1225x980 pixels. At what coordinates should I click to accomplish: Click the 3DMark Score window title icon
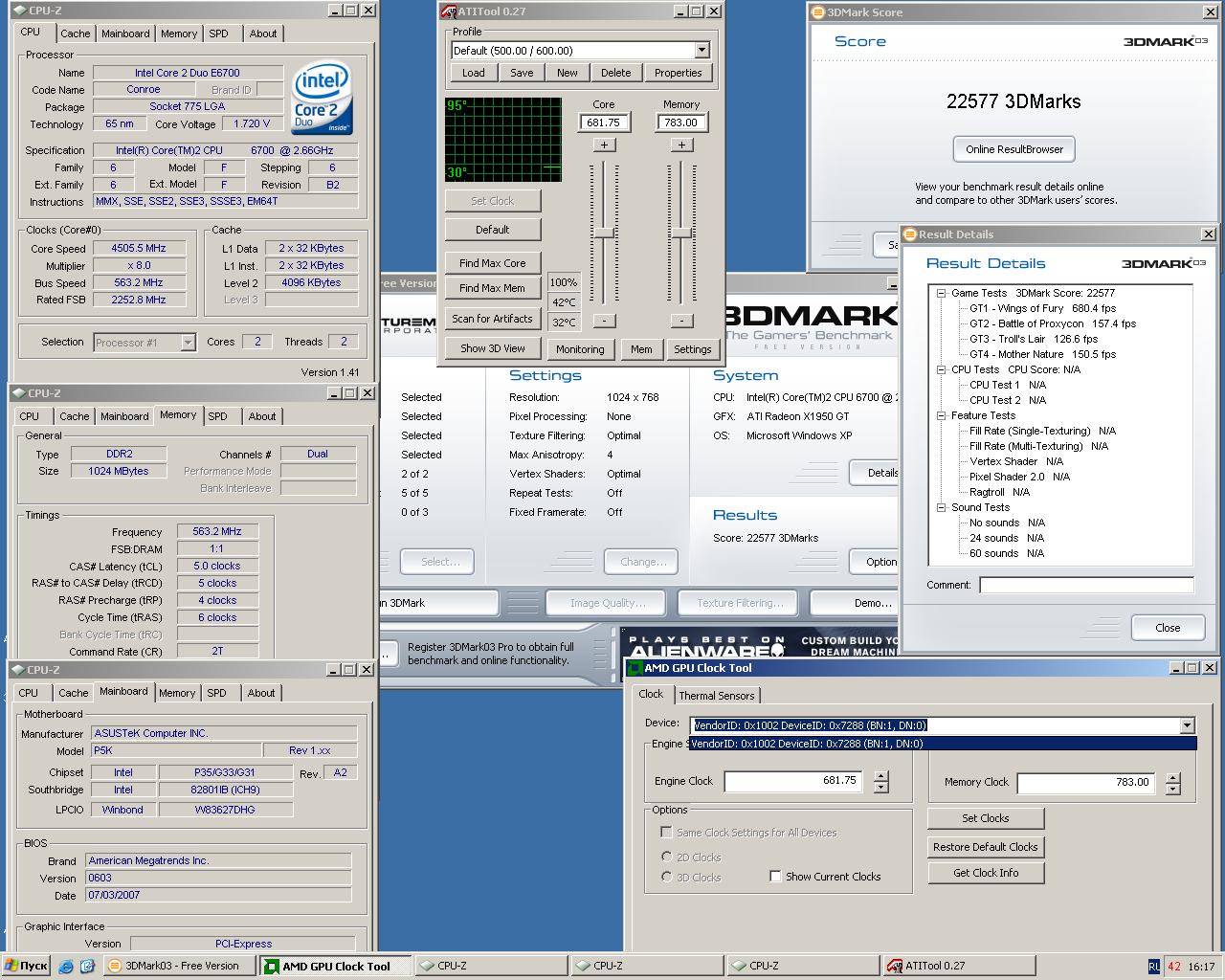[817, 12]
